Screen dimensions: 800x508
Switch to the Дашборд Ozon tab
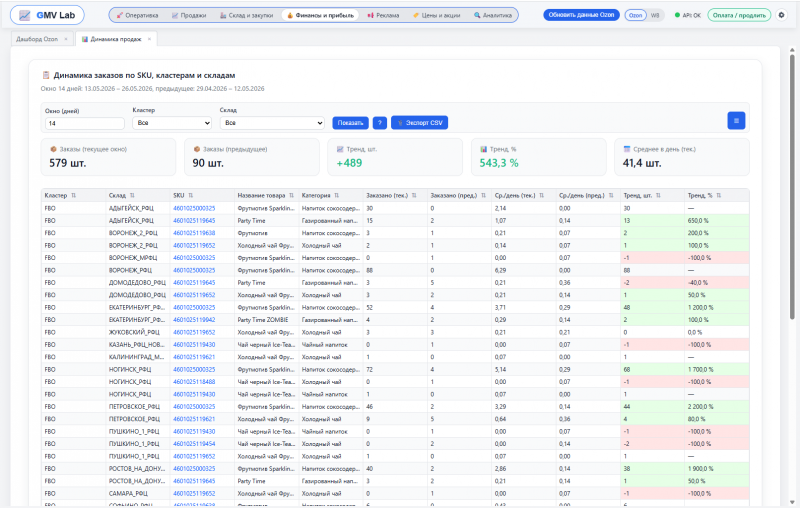pyautogui.click(x=37, y=39)
